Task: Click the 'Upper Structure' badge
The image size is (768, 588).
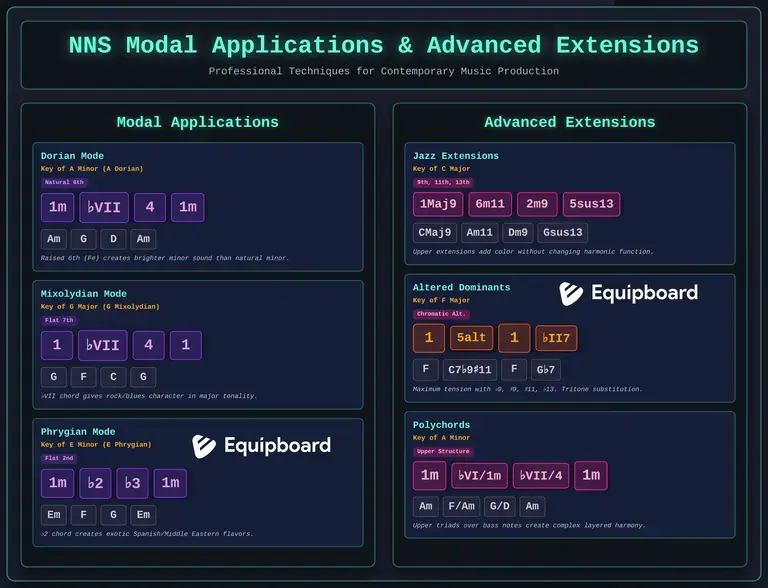Action: (x=443, y=451)
